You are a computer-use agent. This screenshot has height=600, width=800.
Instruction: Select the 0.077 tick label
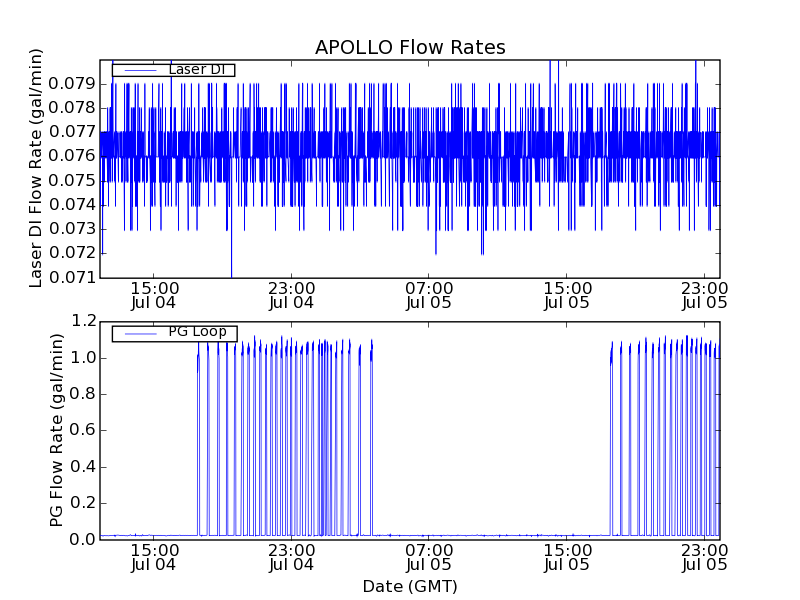(x=72, y=132)
